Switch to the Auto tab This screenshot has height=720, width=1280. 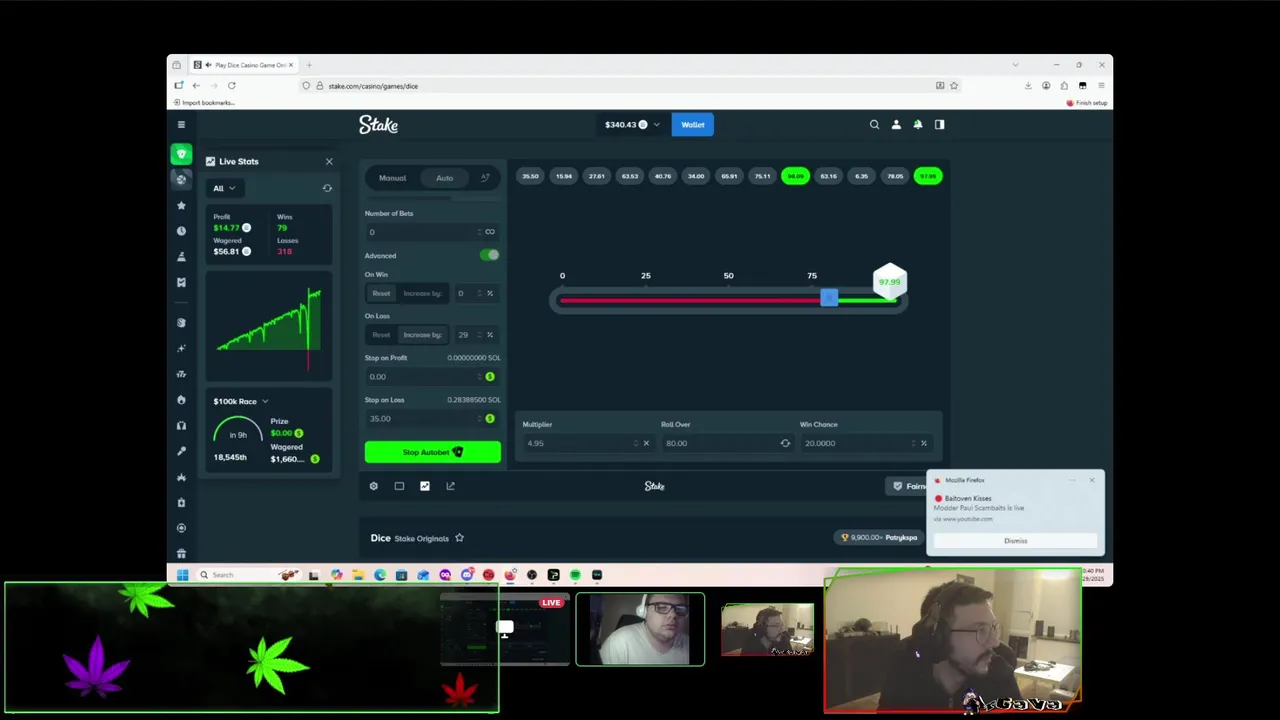pyautogui.click(x=444, y=178)
